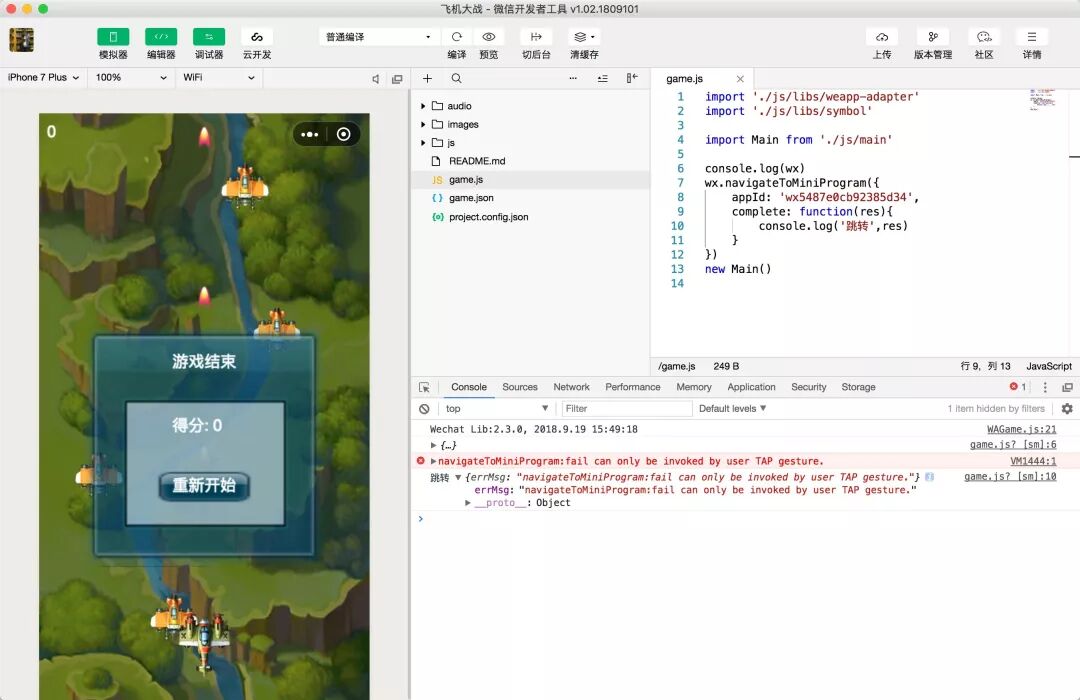Open the WiFi network dropdown
The width and height of the screenshot is (1080, 700).
click(x=219, y=78)
